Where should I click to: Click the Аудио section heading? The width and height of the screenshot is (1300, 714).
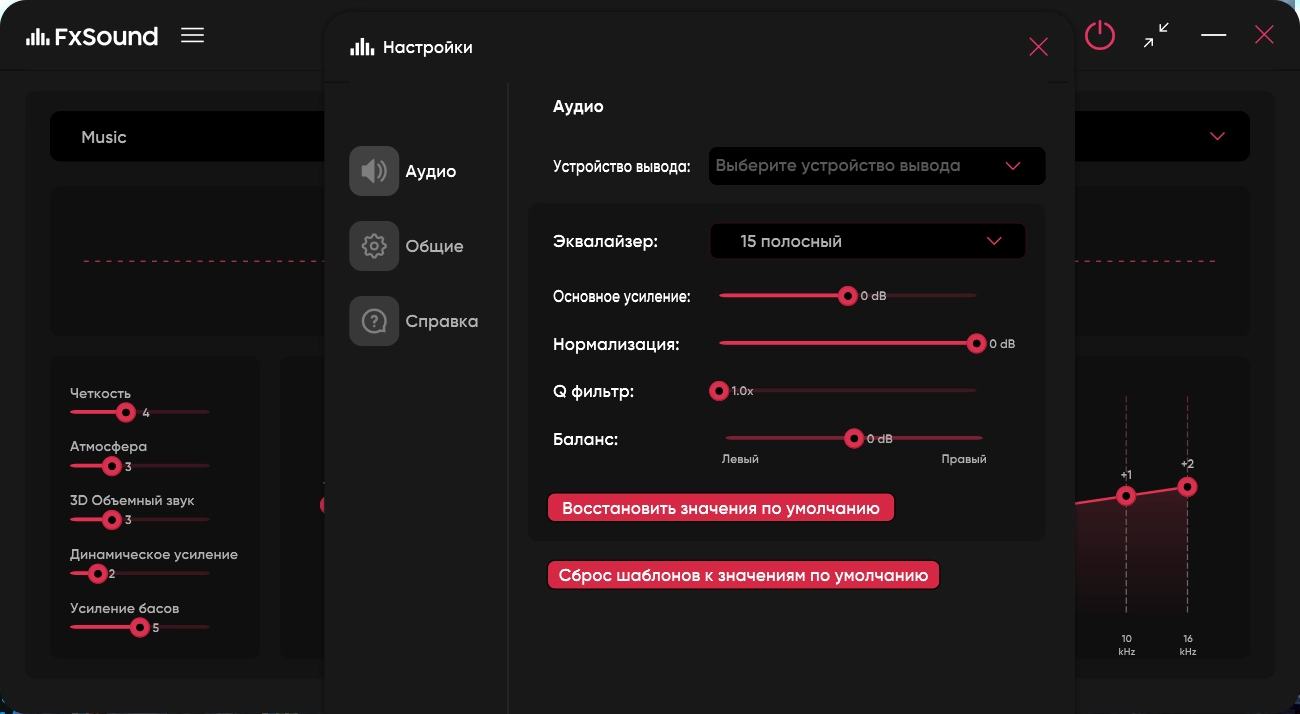(578, 106)
